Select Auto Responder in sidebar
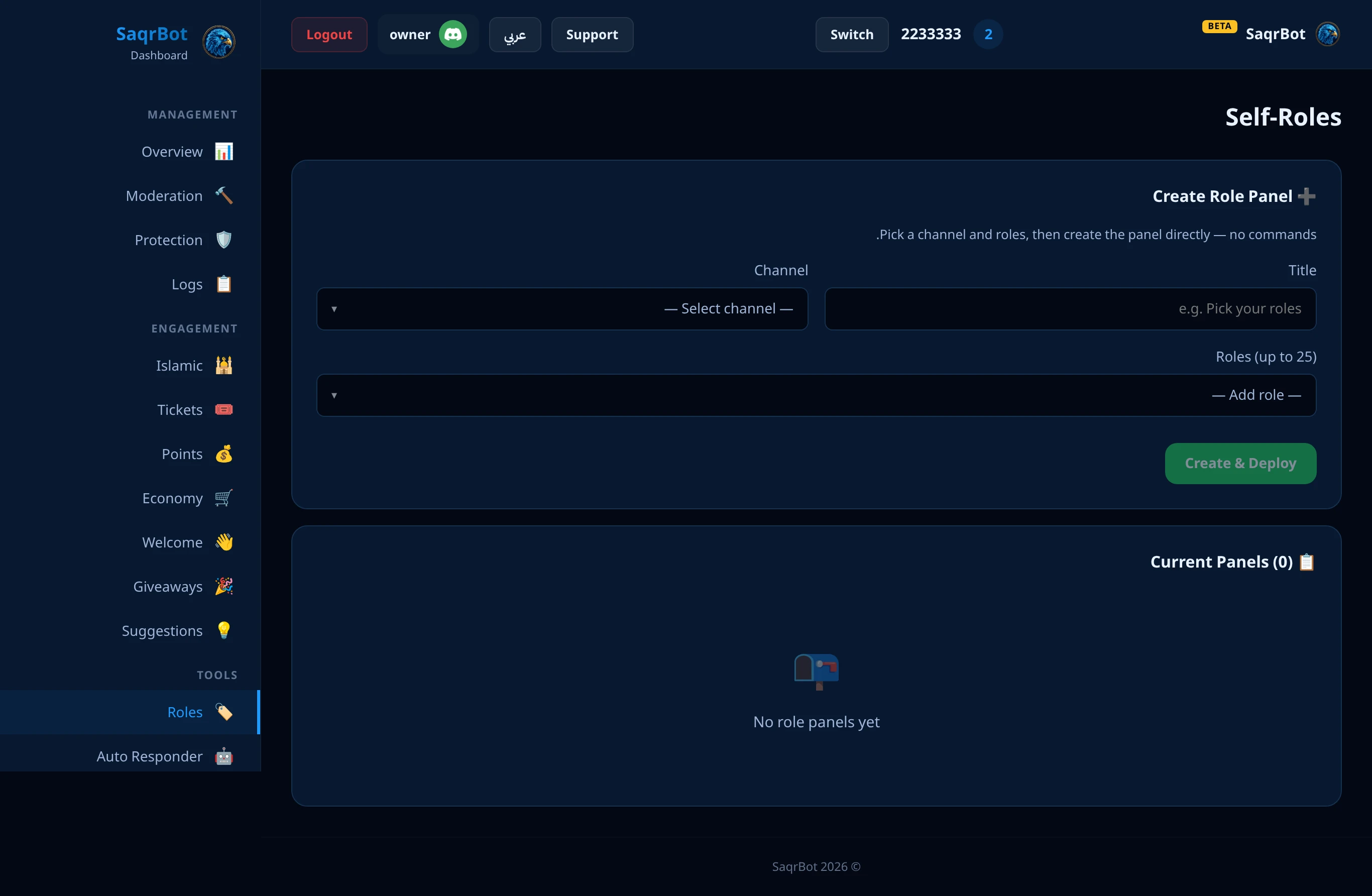 pos(130,756)
